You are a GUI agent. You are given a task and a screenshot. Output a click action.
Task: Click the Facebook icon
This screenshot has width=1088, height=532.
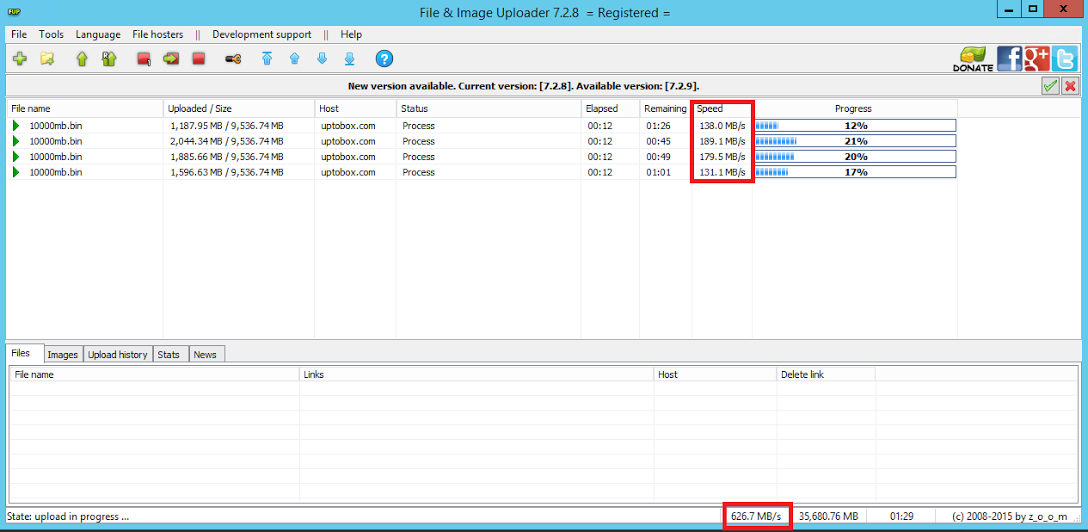(x=1010, y=59)
